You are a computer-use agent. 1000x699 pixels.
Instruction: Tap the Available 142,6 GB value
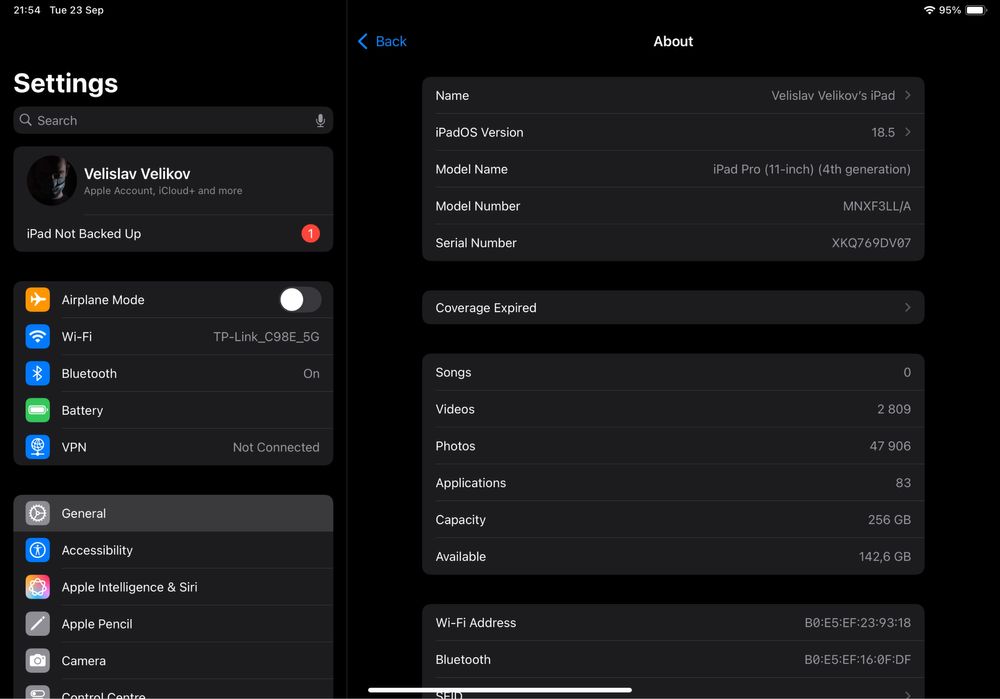885,557
